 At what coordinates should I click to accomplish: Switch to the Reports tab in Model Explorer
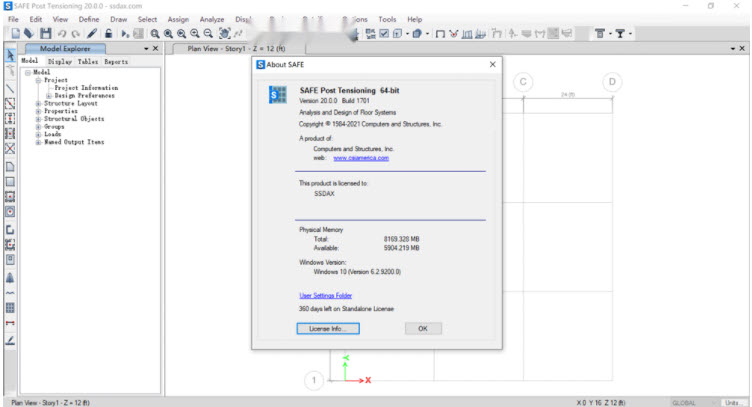[116, 61]
